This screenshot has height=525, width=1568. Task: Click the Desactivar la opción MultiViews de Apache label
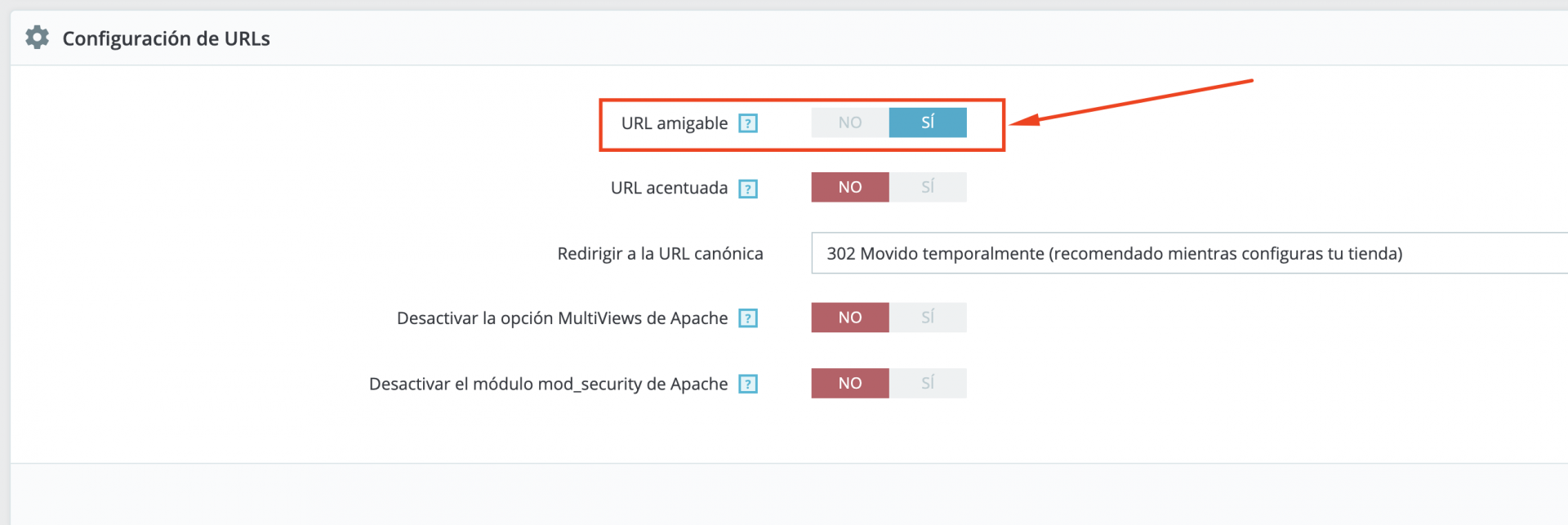562,318
